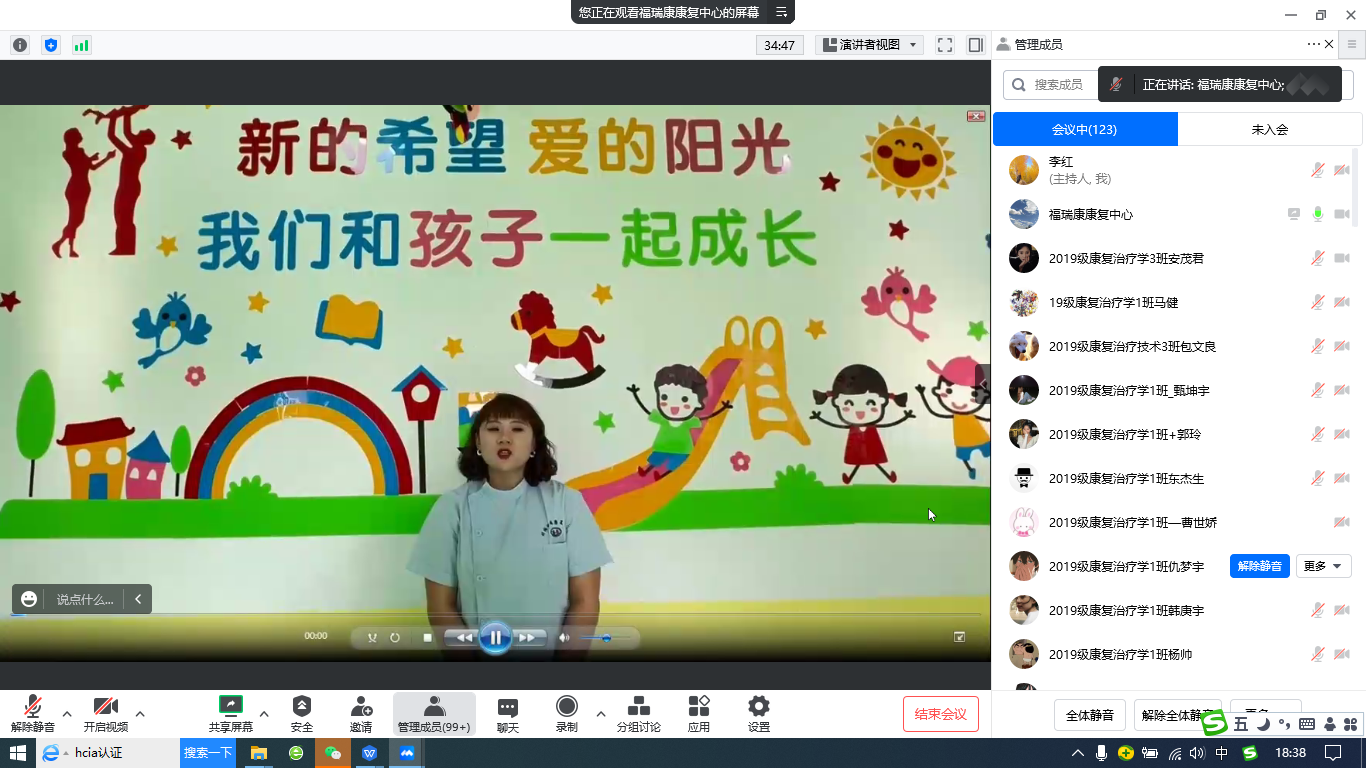Image resolution: width=1366 pixels, height=768 pixels.
Task: Start 录制 recording button
Action: click(x=567, y=714)
